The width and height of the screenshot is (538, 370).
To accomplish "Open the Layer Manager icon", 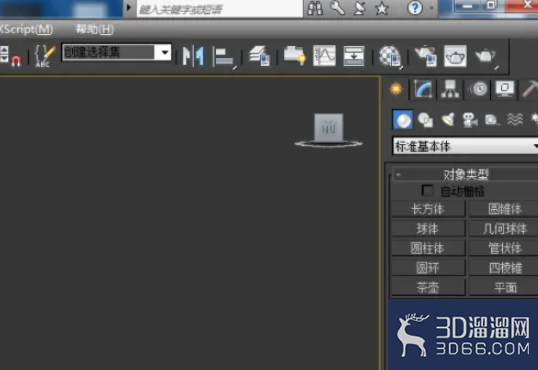I will coord(260,56).
